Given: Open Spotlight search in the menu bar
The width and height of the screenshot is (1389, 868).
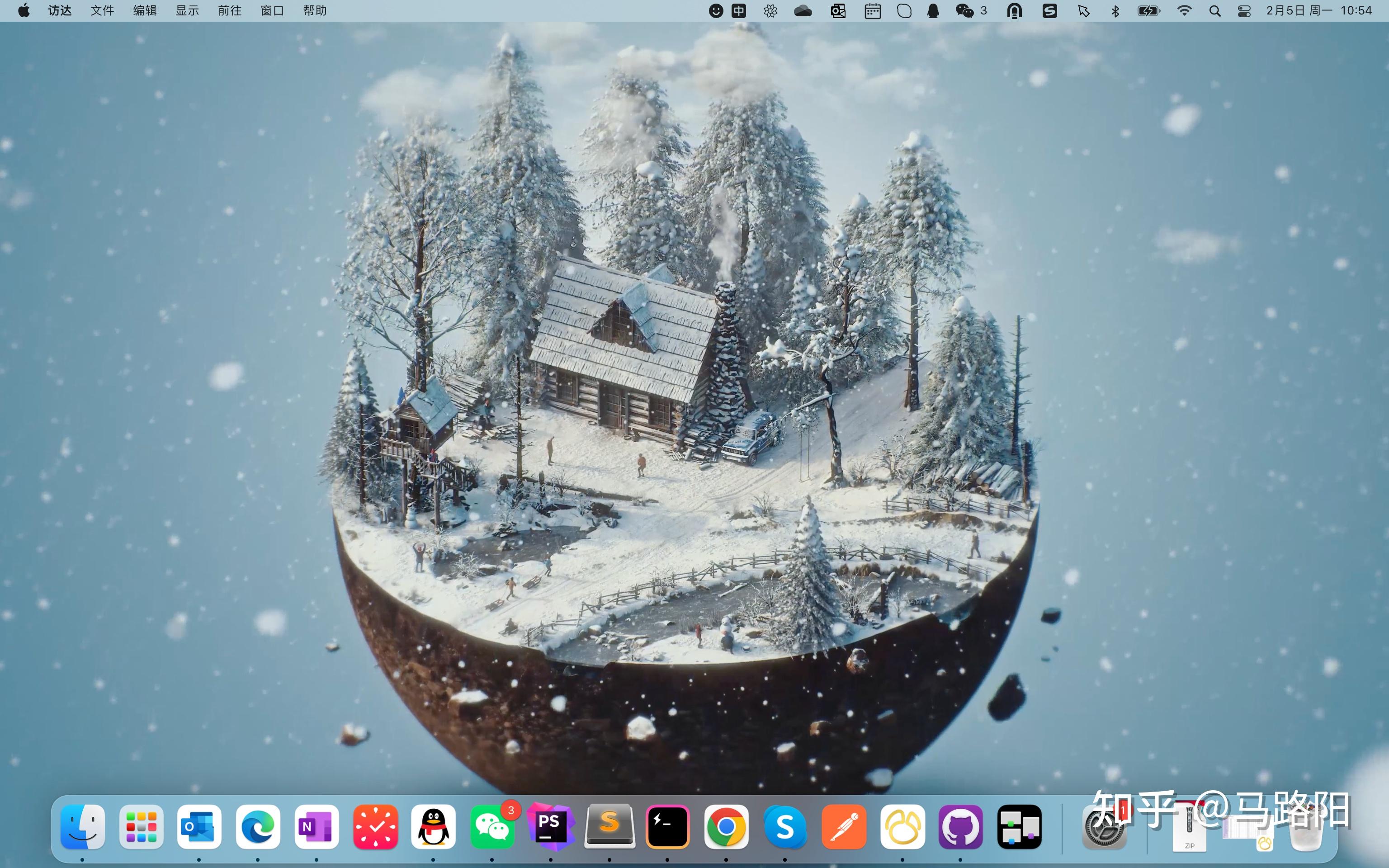Looking at the screenshot, I should pyautogui.click(x=1214, y=10).
